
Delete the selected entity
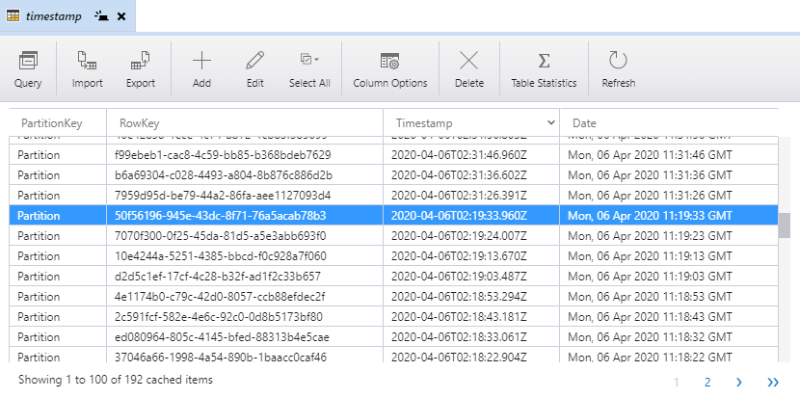[469, 69]
